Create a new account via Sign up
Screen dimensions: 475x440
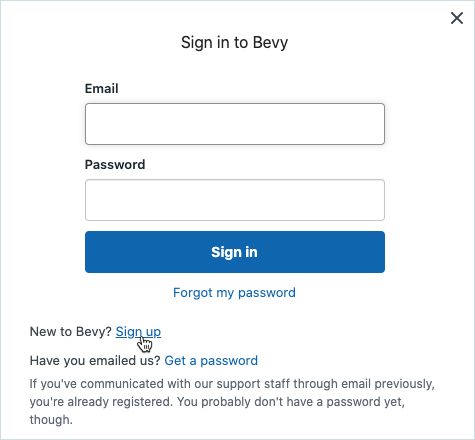pyautogui.click(x=138, y=332)
